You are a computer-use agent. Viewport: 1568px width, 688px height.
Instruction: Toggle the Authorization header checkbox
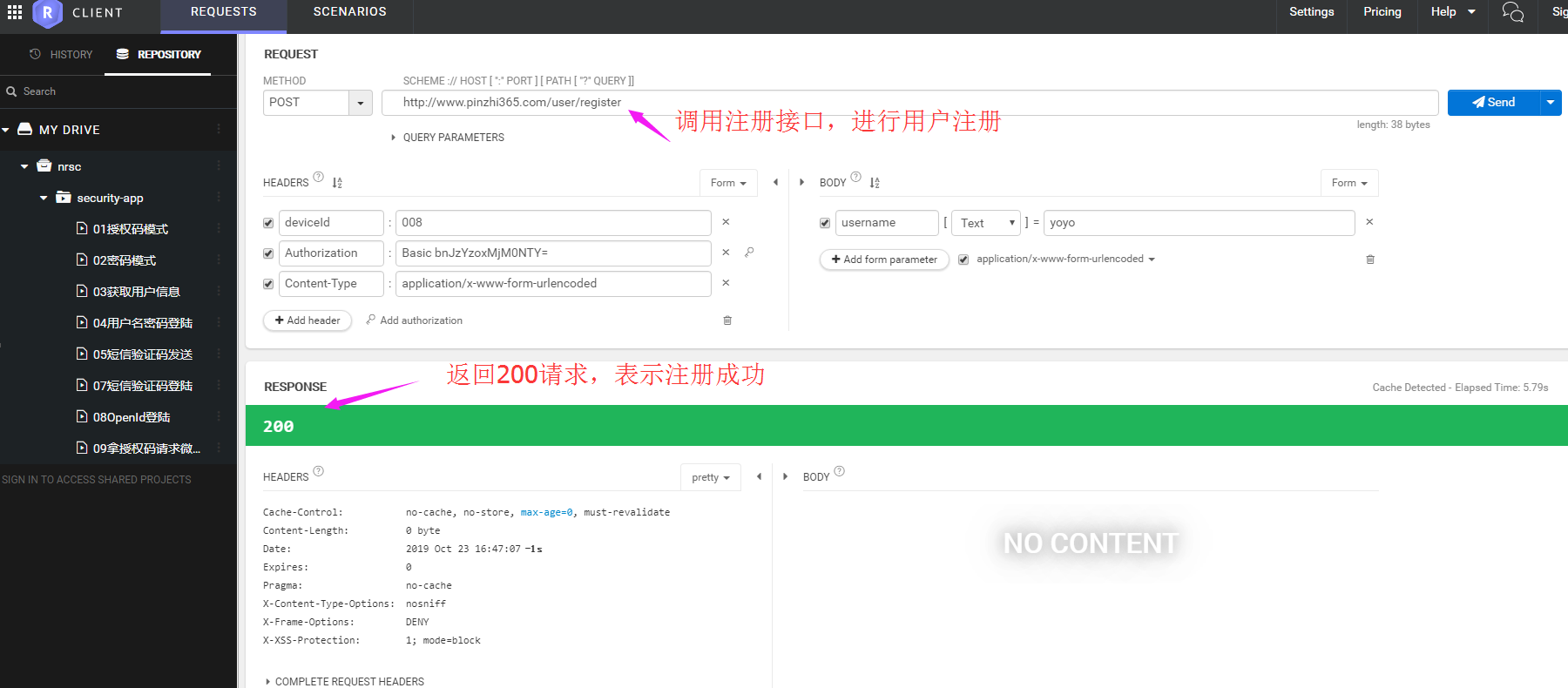click(268, 253)
